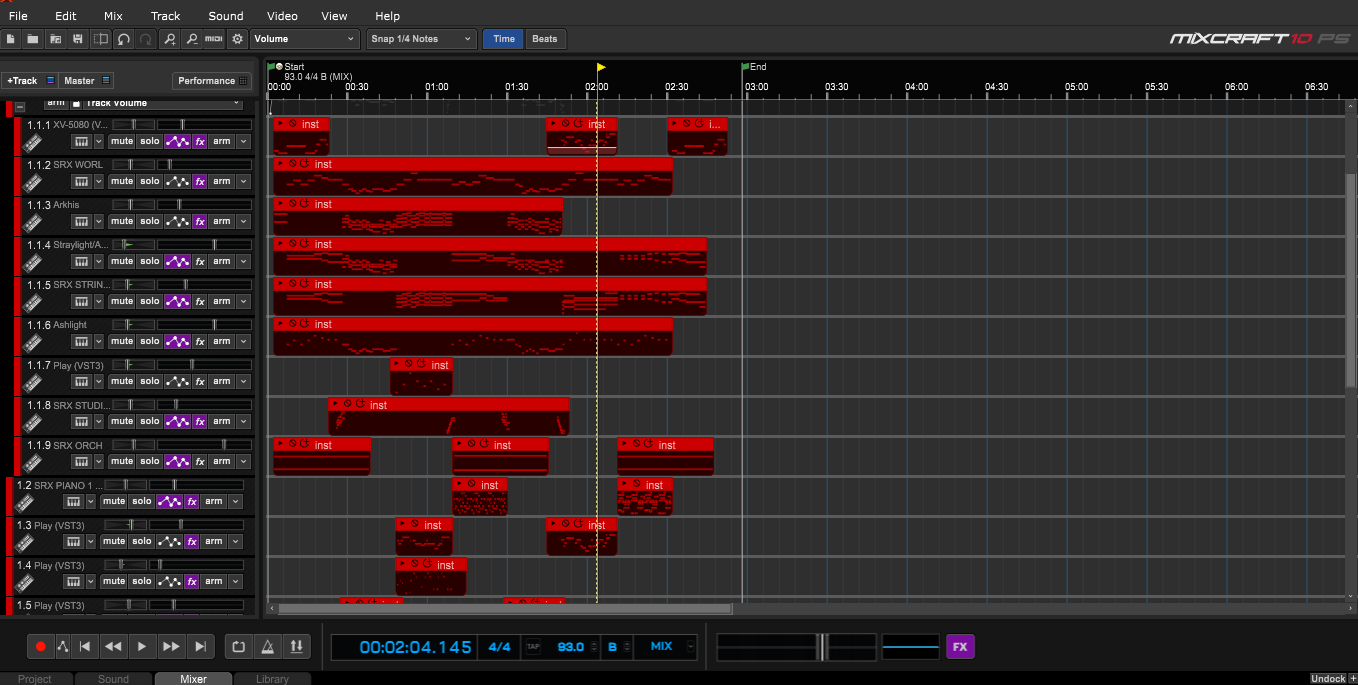
Task: Click the End marker flag on timeline
Action: (x=745, y=67)
